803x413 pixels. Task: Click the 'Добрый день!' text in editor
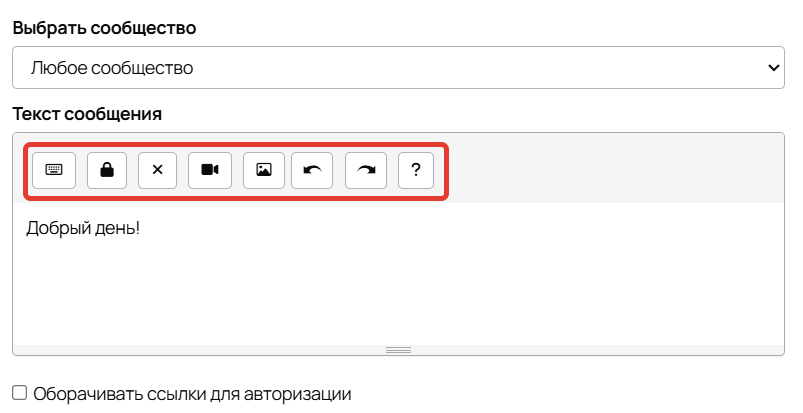pyautogui.click(x=83, y=228)
